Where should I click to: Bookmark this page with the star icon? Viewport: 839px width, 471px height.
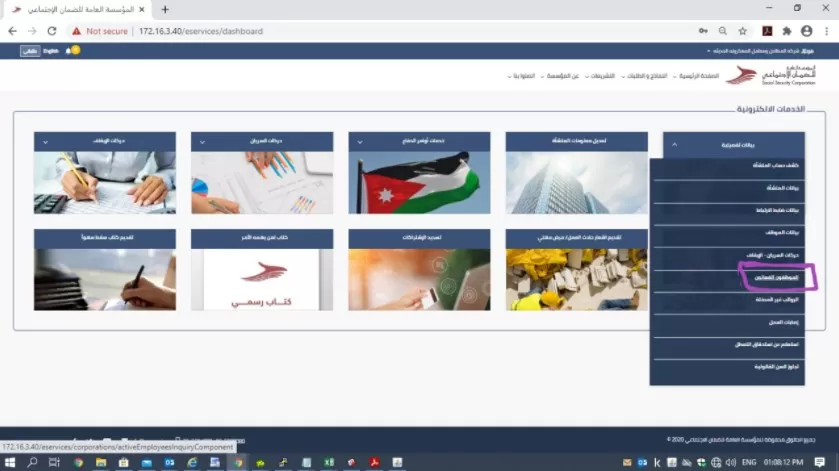[x=743, y=31]
